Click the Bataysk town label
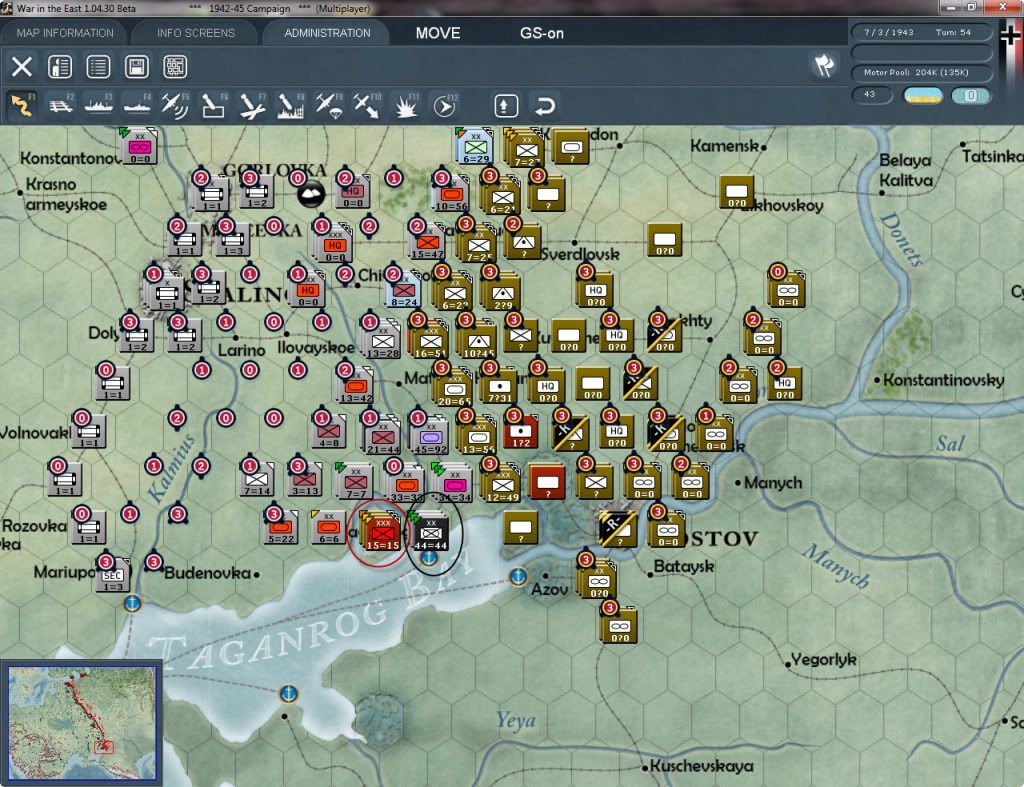 684,566
